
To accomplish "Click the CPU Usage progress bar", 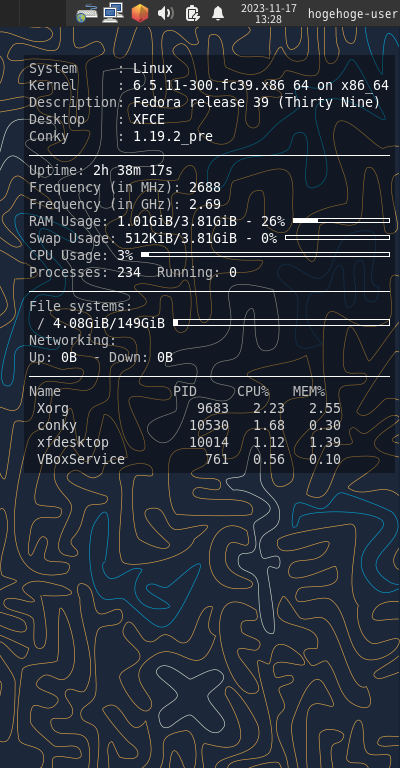I will coord(265,255).
